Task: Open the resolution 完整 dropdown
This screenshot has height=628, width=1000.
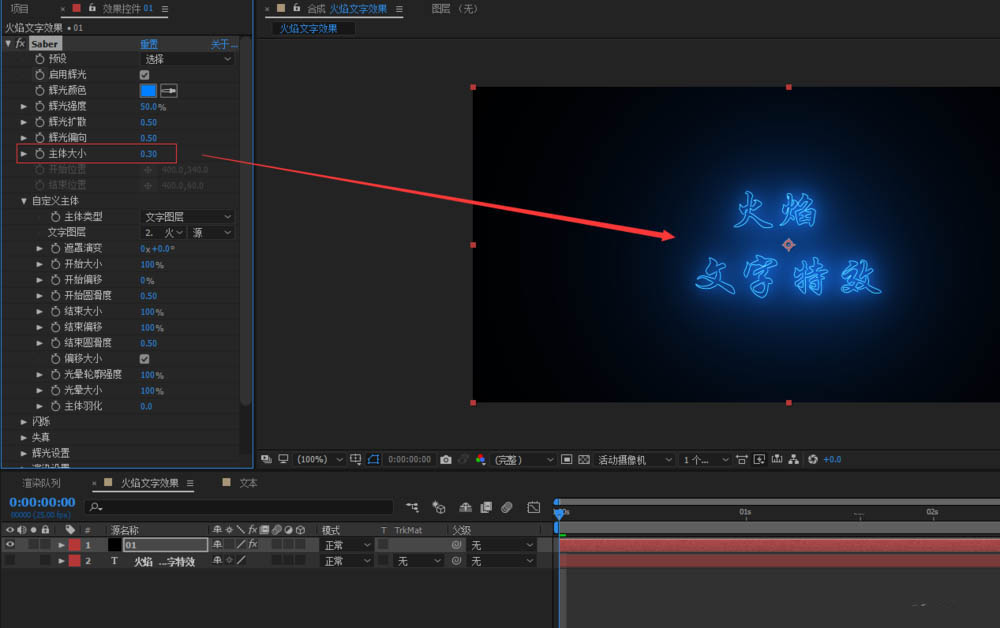Action: point(523,460)
